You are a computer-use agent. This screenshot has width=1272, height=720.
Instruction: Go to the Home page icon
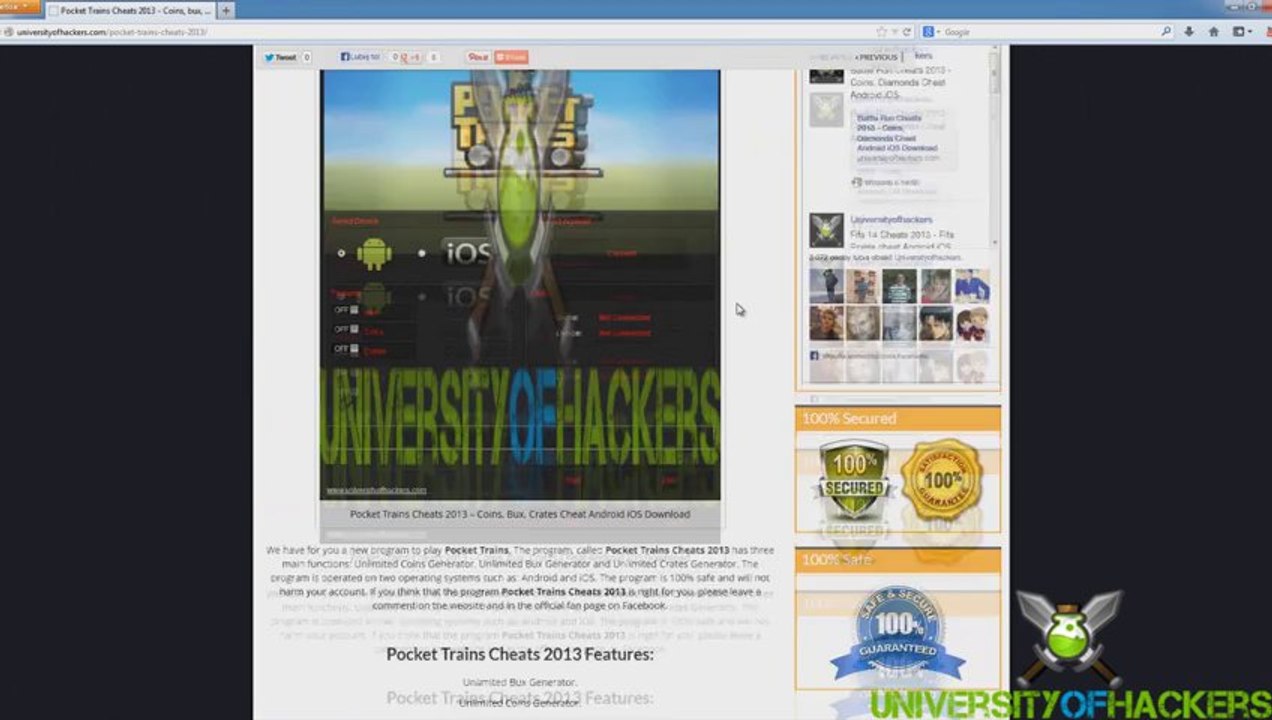(x=1214, y=32)
